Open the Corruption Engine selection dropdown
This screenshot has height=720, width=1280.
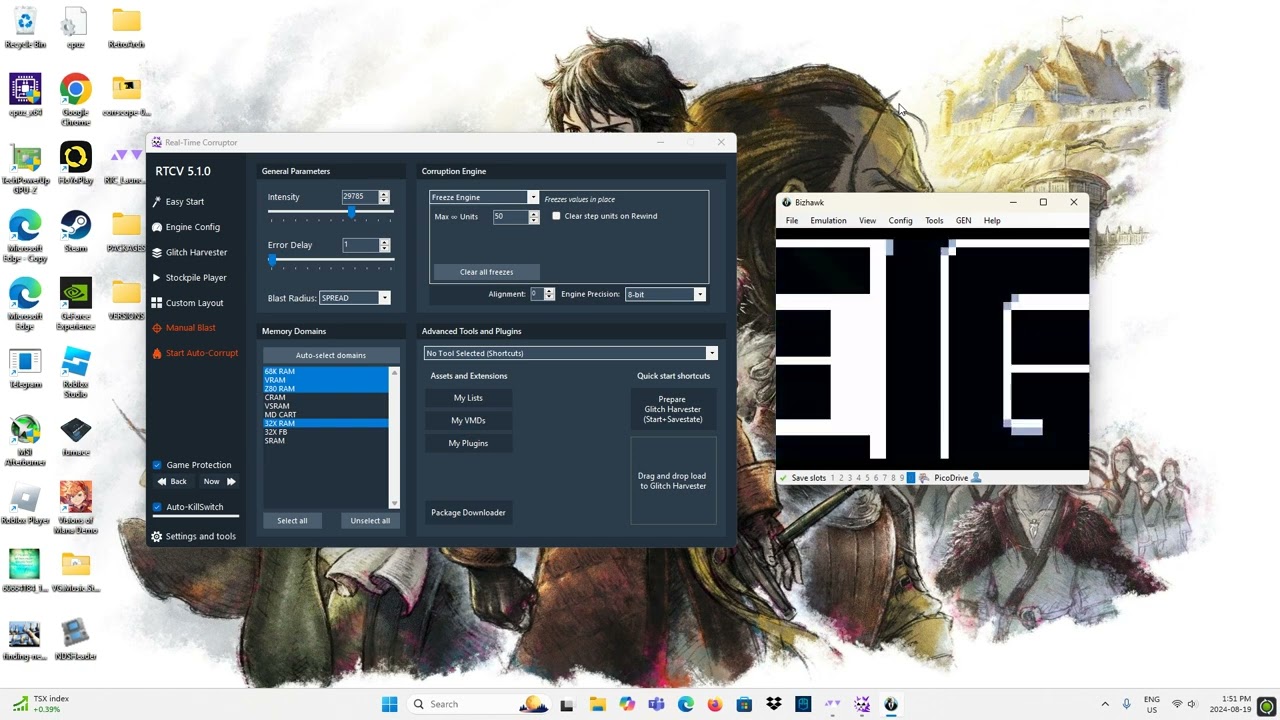pos(485,198)
